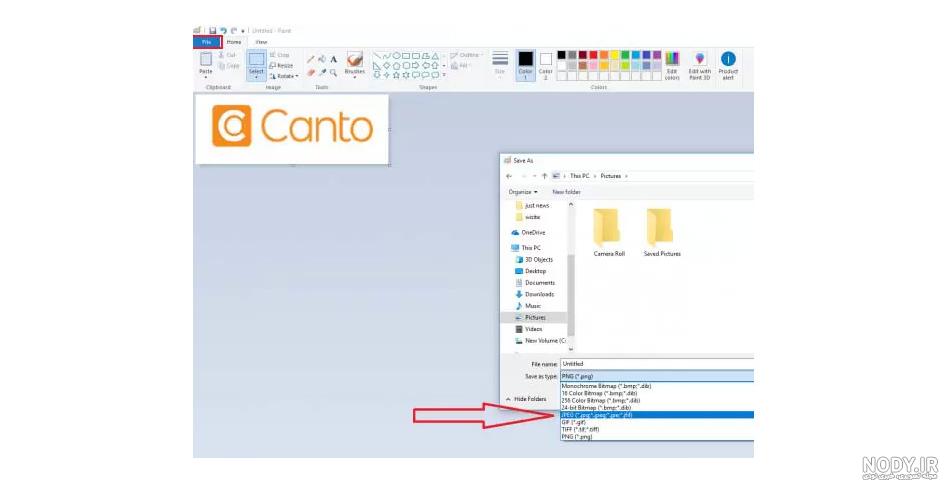Select the Color picker eyedropper
Viewport: 950px width, 490px height.
coord(322,72)
